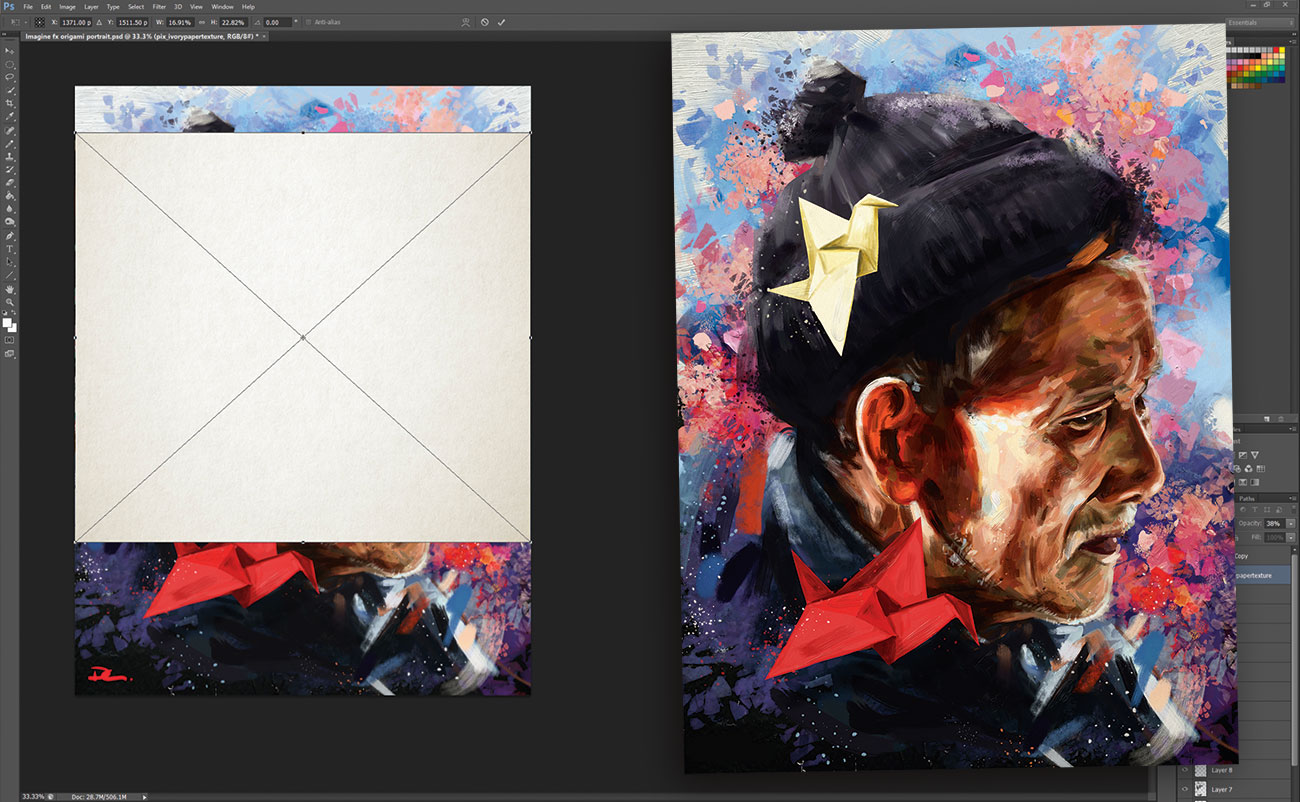Click the X position field
This screenshot has width=1300, height=802.
(75, 22)
